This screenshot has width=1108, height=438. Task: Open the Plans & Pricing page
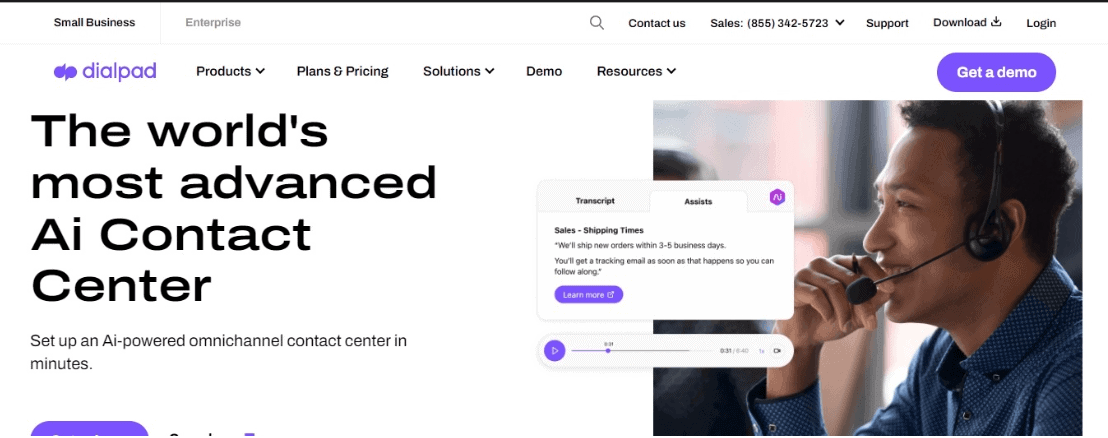coord(343,71)
